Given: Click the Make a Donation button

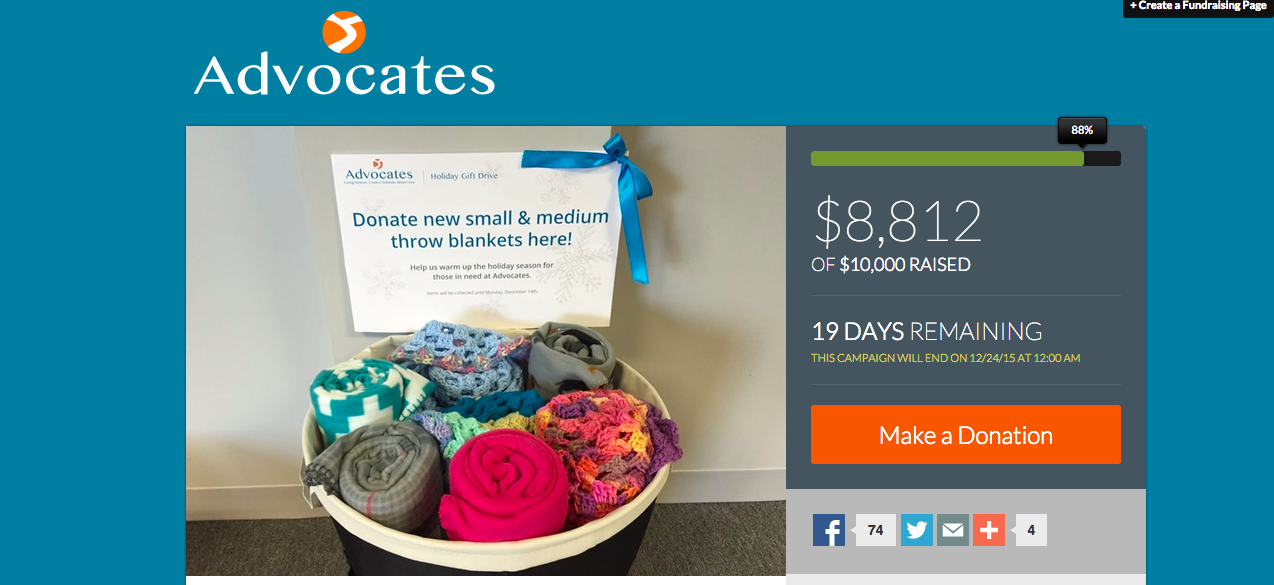Looking at the screenshot, I should point(966,434).
